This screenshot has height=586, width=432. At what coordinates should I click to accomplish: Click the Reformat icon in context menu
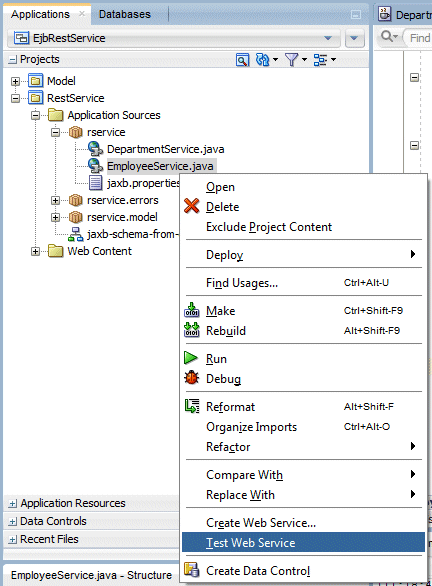click(x=192, y=406)
